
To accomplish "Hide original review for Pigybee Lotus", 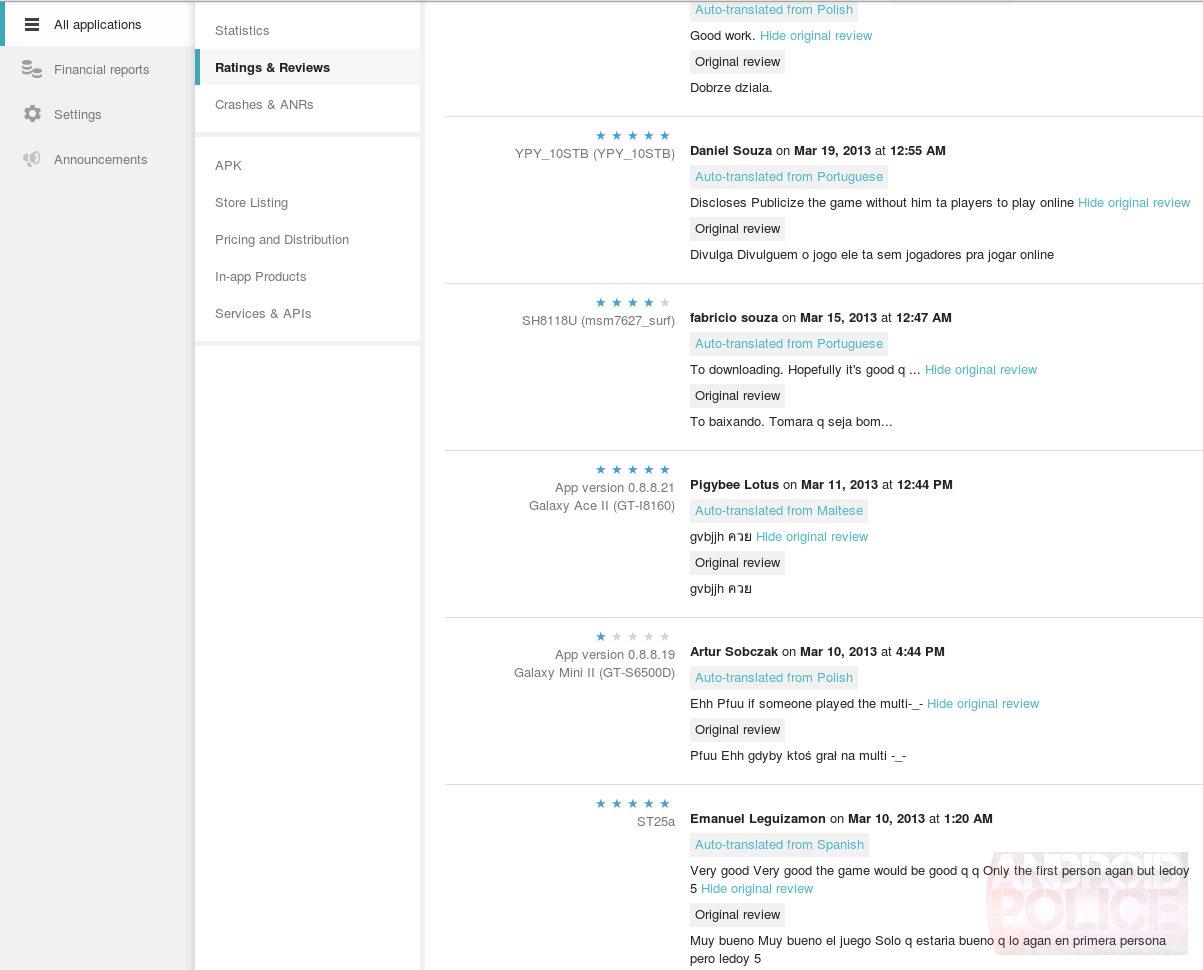I will click(x=812, y=537).
